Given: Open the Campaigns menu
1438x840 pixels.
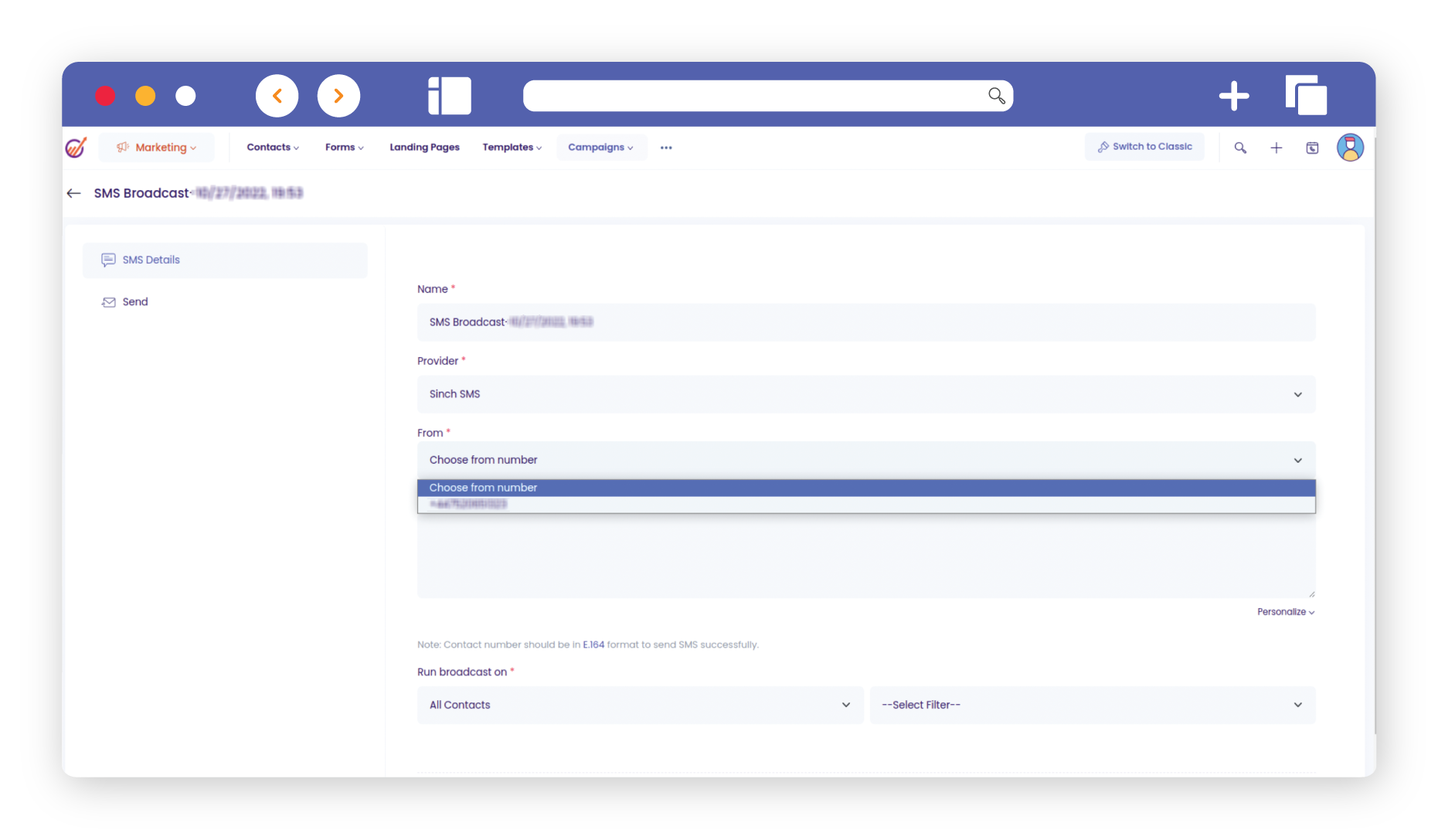Looking at the screenshot, I should coord(600,148).
